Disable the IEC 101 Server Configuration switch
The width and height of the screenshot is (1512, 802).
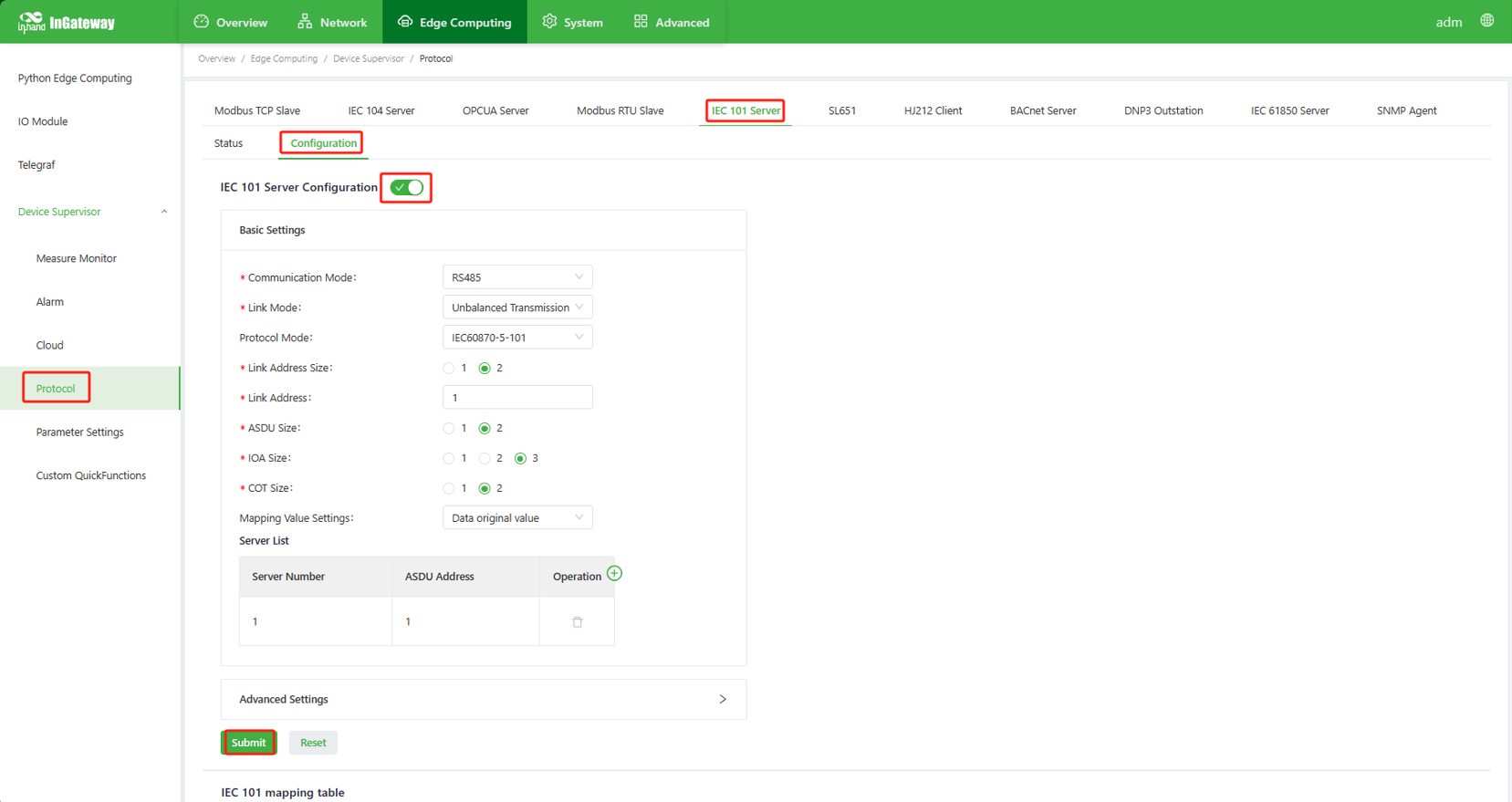click(406, 188)
